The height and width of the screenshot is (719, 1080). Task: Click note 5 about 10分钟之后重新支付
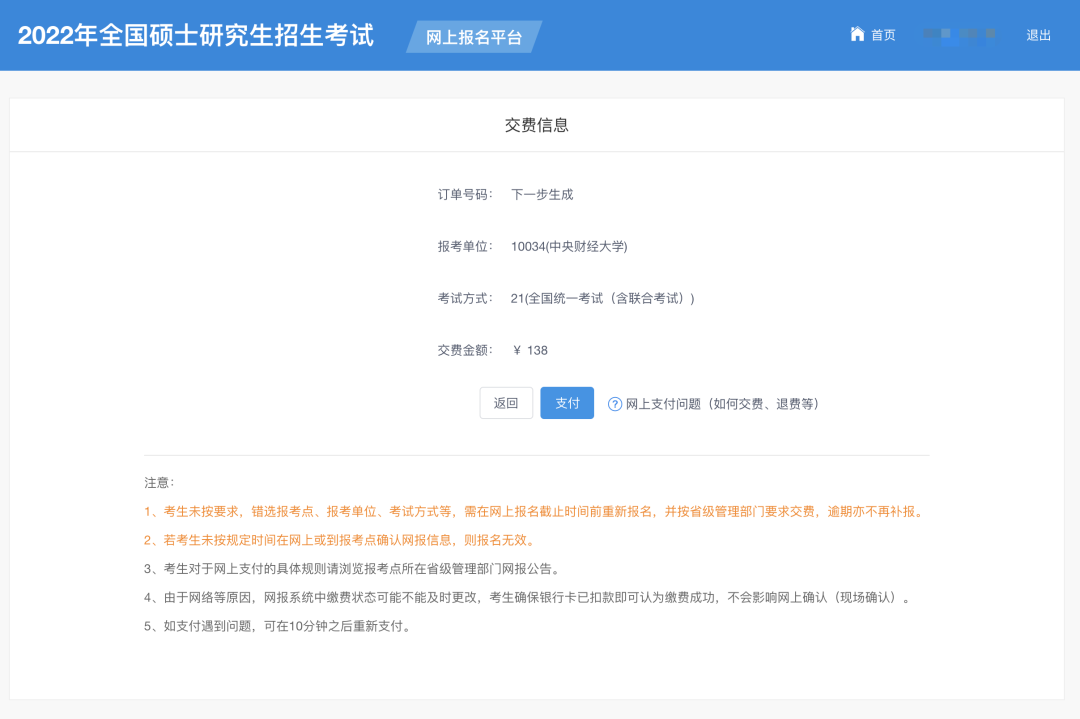[x=278, y=627]
